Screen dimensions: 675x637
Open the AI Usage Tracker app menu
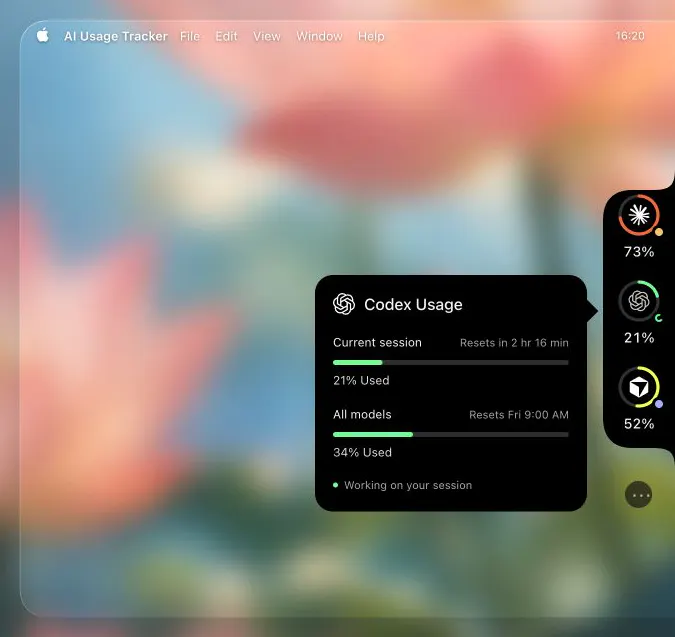click(x=116, y=36)
